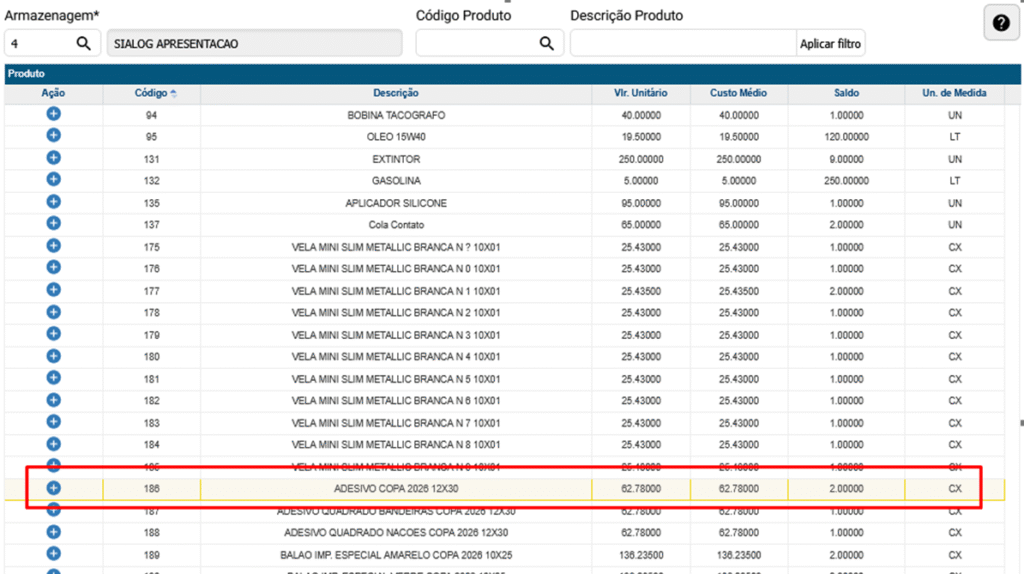The height and width of the screenshot is (574, 1024).
Task: Select the Vlr. Unitário column header
Action: 640,93
